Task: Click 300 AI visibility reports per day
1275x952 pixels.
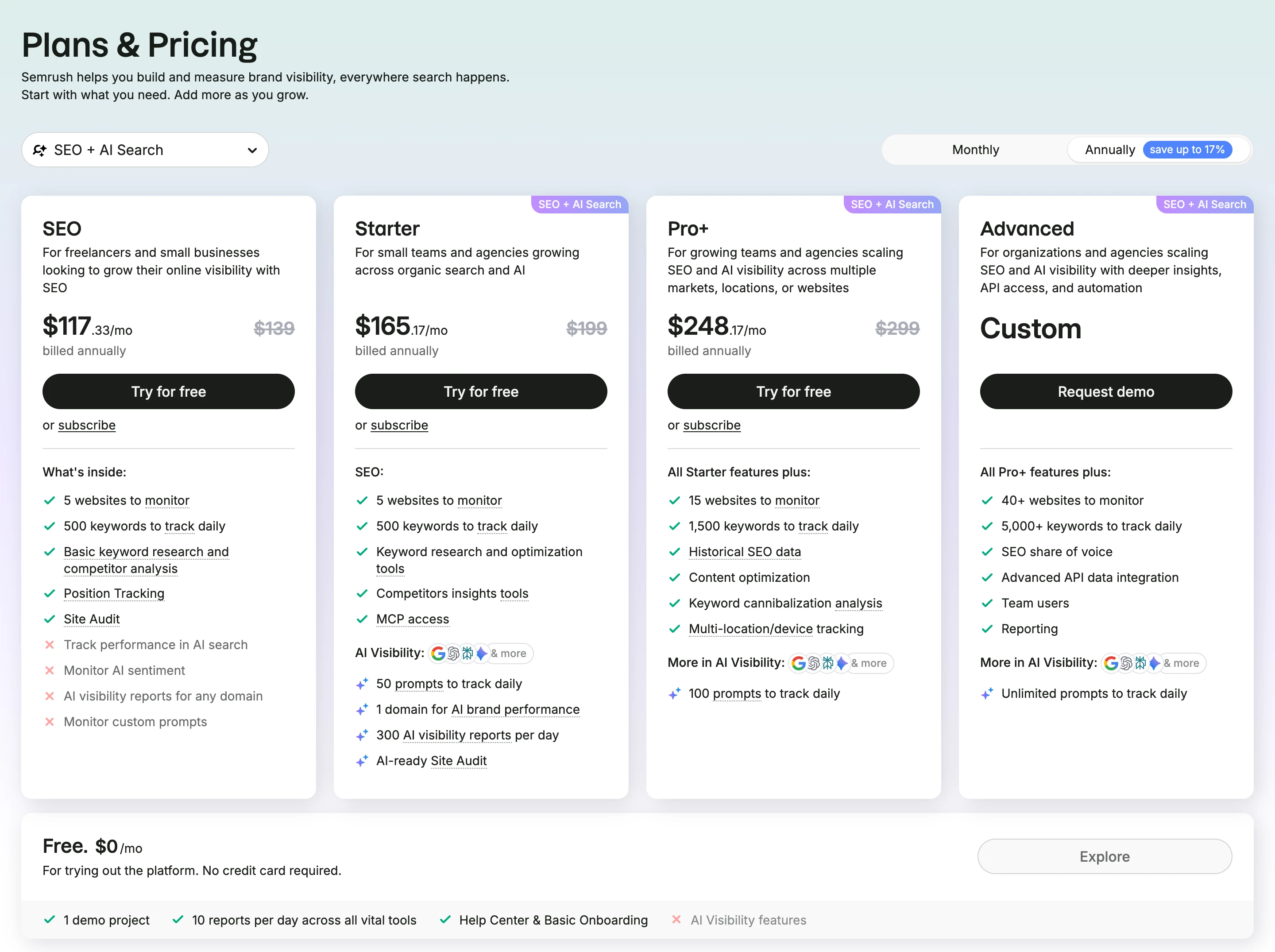Action: click(467, 735)
